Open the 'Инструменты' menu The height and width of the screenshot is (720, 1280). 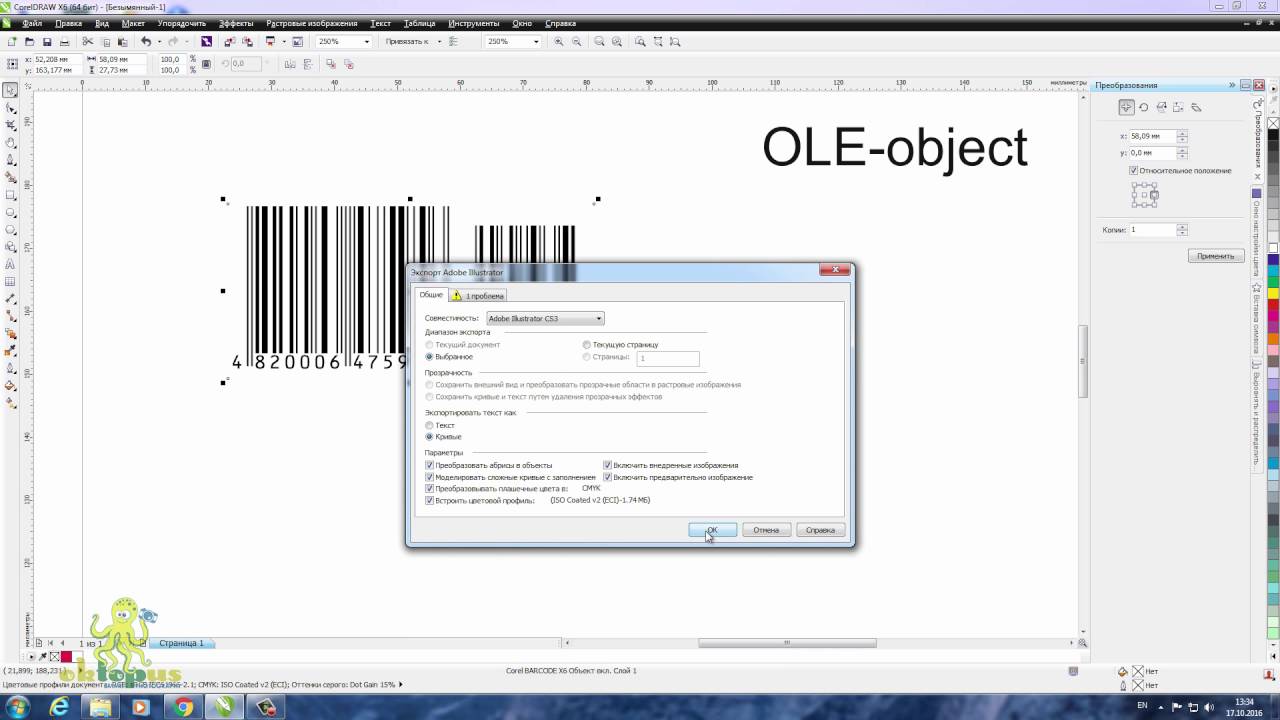click(x=474, y=23)
